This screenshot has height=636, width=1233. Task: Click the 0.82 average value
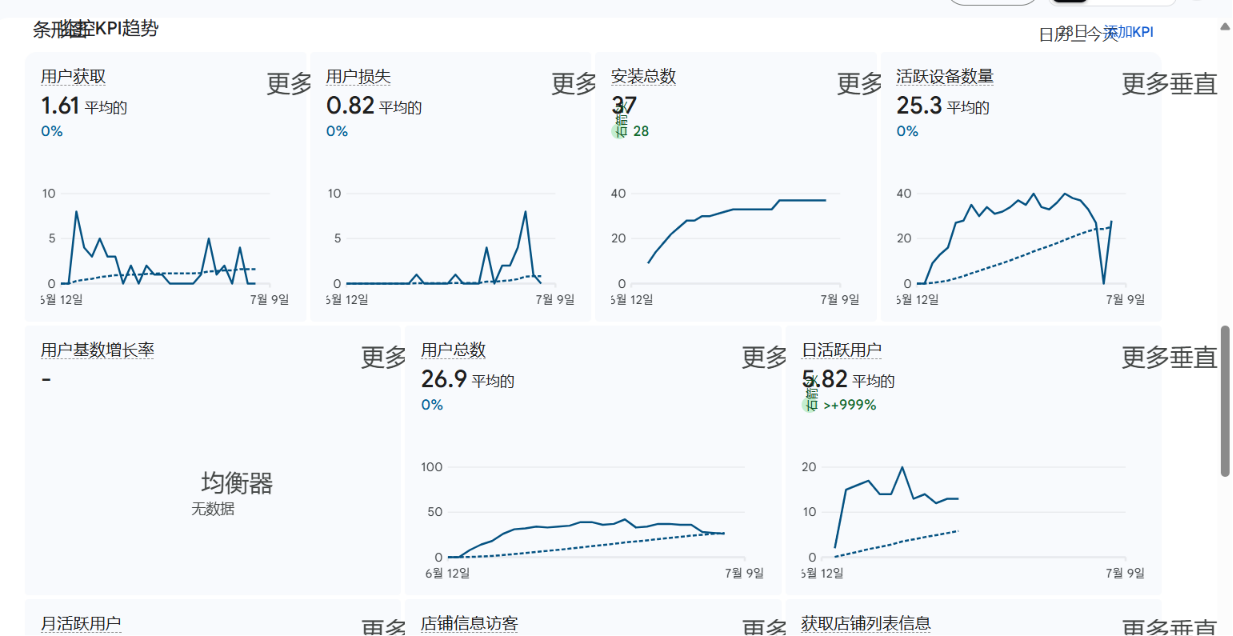click(350, 105)
